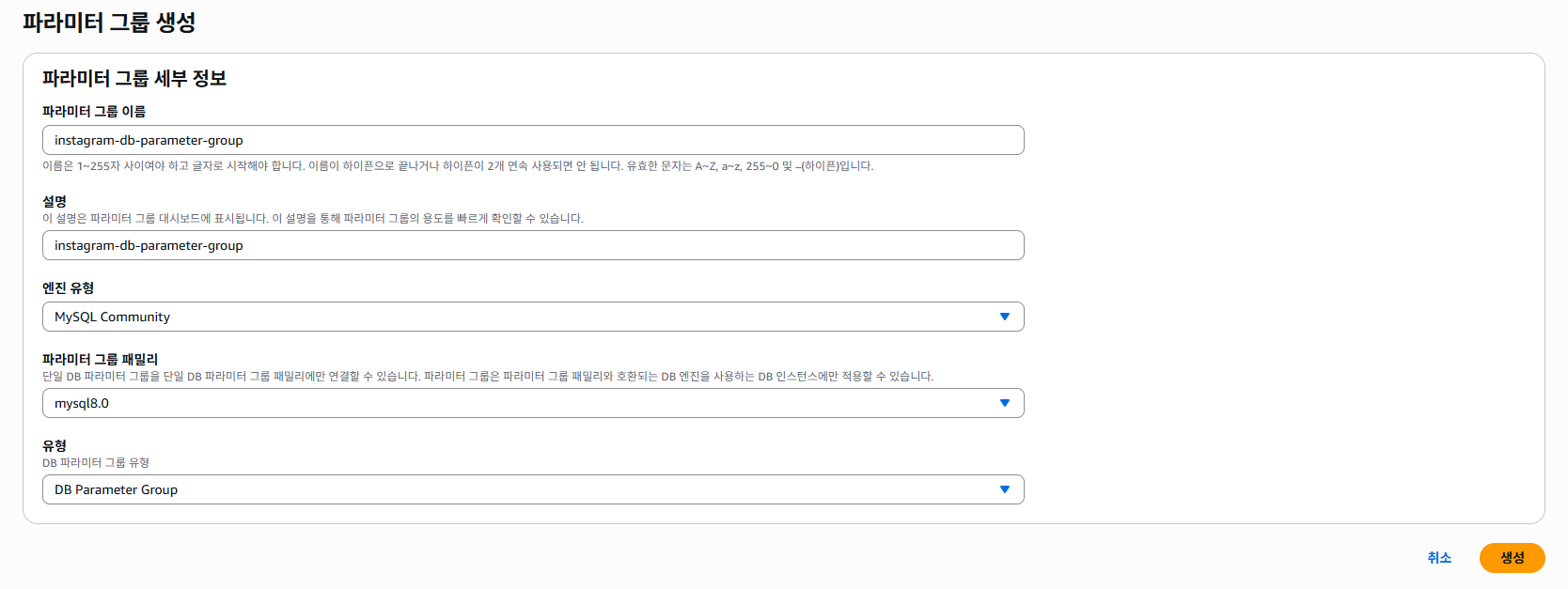Click the 설명 field label
The image size is (1568, 589).
[55, 201]
